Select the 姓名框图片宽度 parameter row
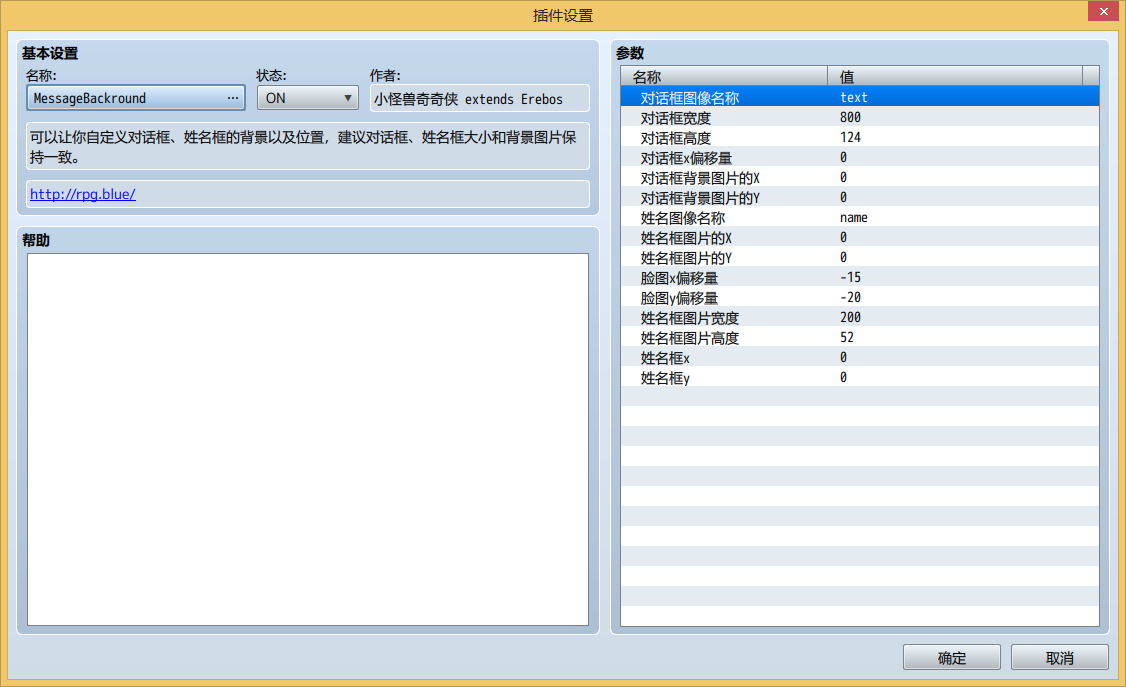1126x687 pixels. pos(860,317)
